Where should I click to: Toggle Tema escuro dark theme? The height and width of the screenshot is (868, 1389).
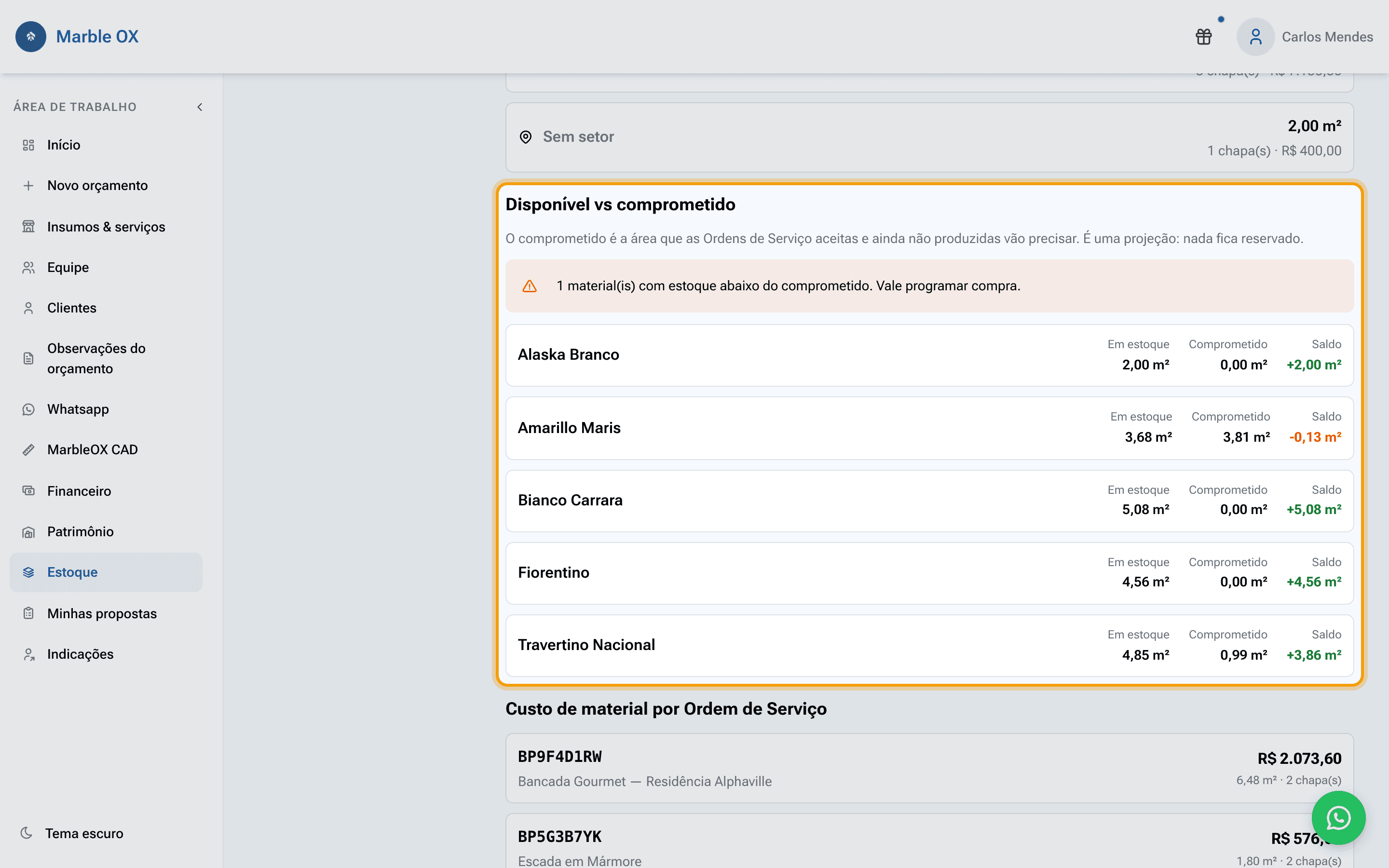72,833
